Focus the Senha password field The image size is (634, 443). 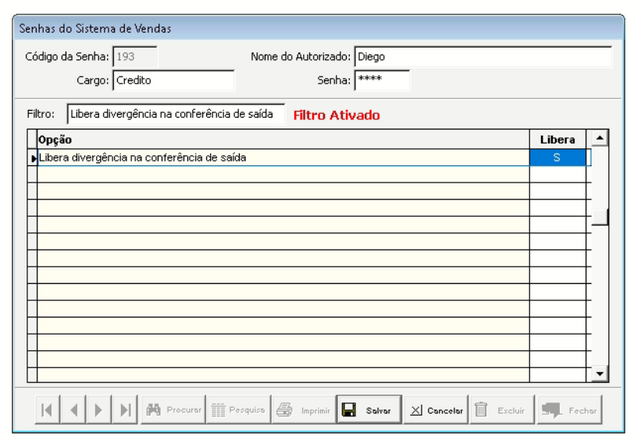point(382,80)
